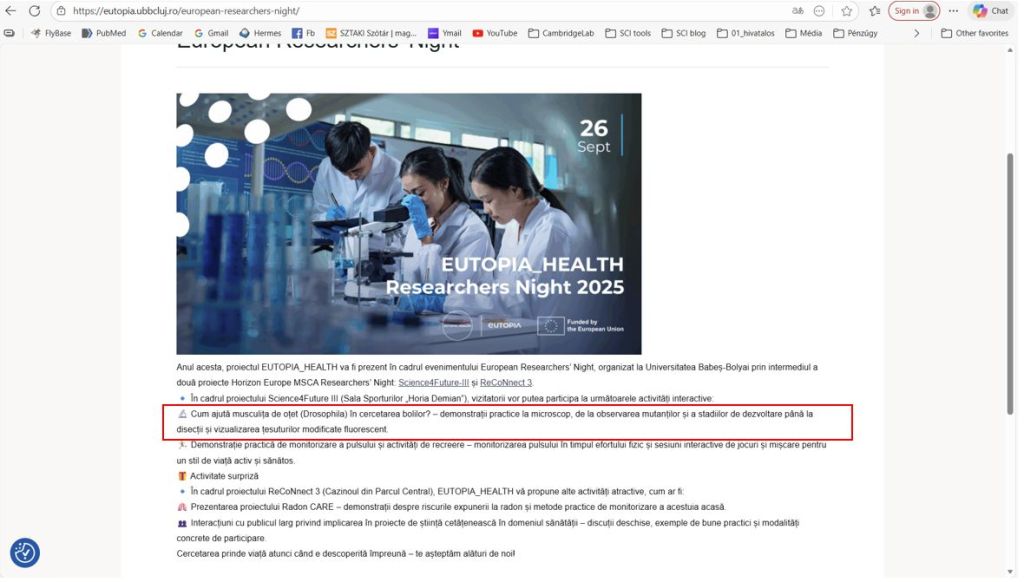
Task: Click the Sign in button
Action: click(x=913, y=11)
